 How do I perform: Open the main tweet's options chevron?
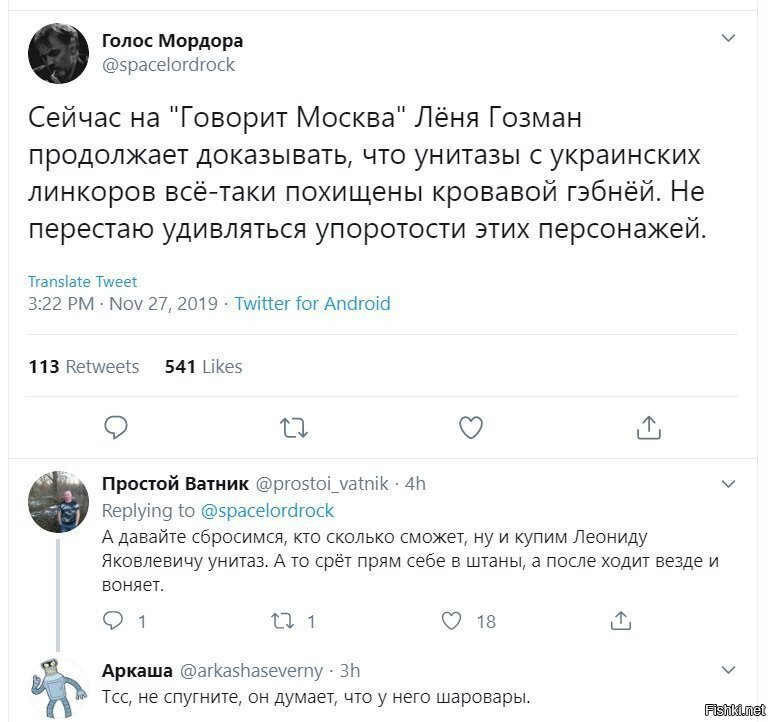[728, 38]
